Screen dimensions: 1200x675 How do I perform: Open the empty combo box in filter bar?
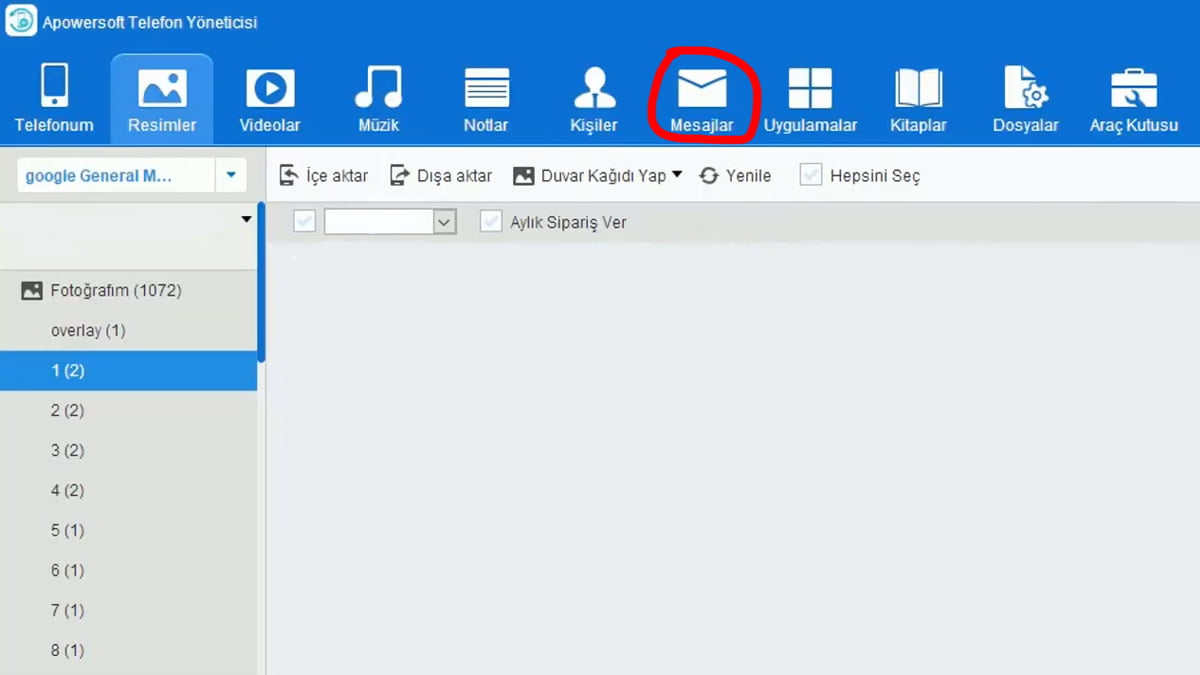click(x=445, y=222)
